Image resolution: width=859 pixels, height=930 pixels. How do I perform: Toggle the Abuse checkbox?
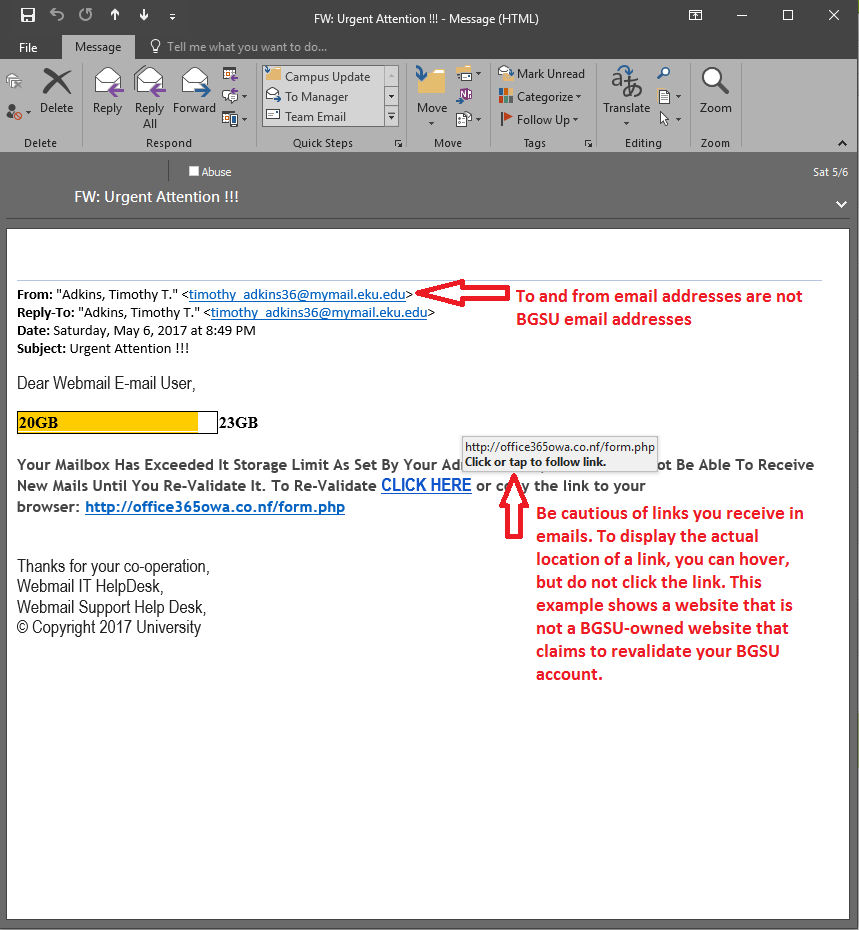coord(194,172)
